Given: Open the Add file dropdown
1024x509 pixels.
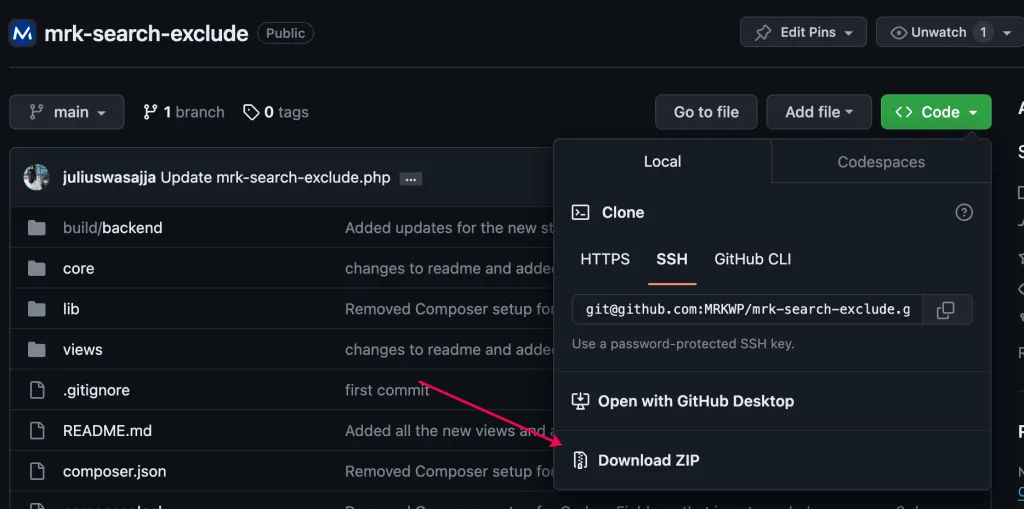Looking at the screenshot, I should point(819,112).
